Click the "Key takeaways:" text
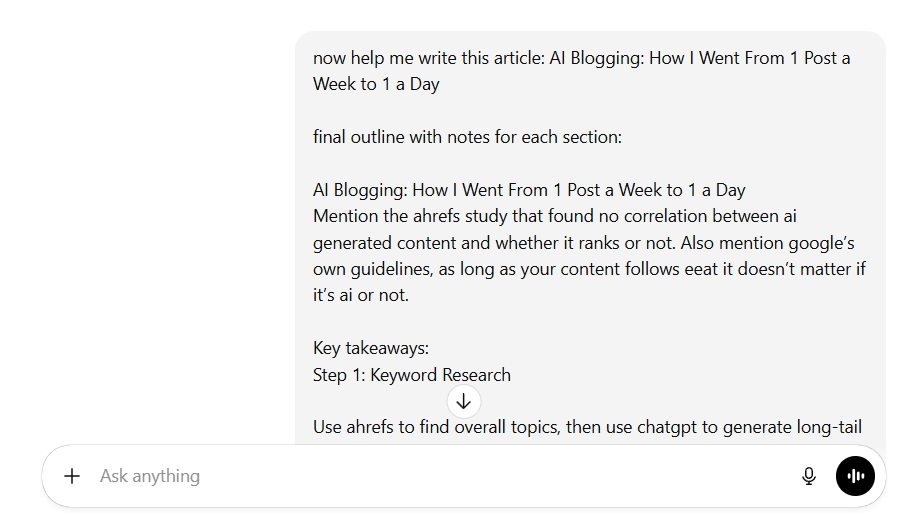Viewport: 902px width, 513px height. [x=371, y=348]
